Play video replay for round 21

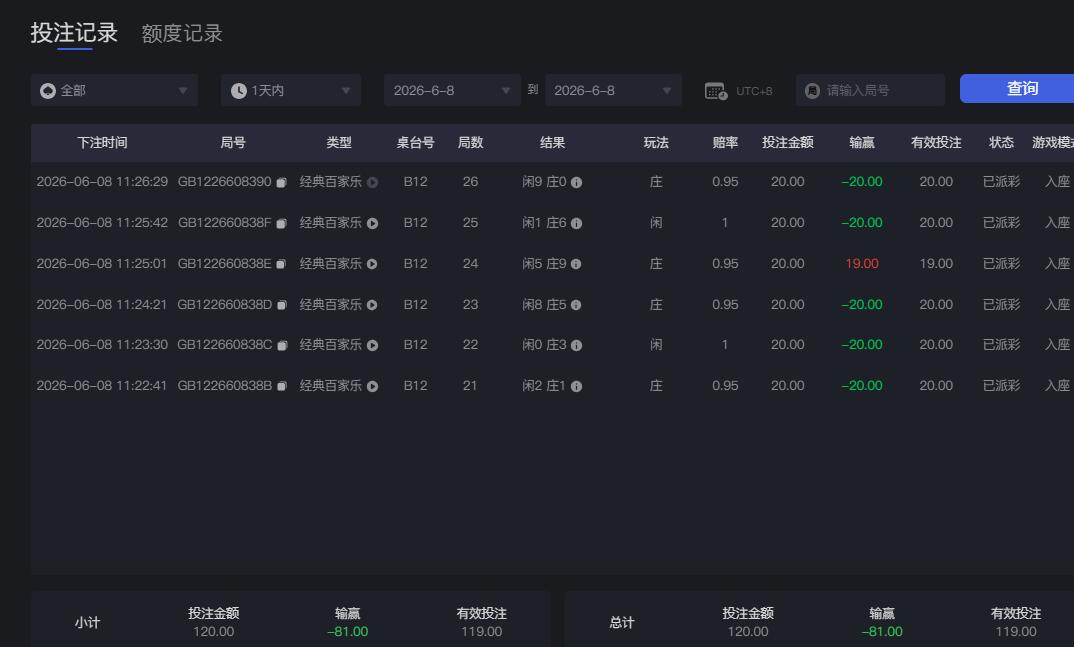(372, 386)
